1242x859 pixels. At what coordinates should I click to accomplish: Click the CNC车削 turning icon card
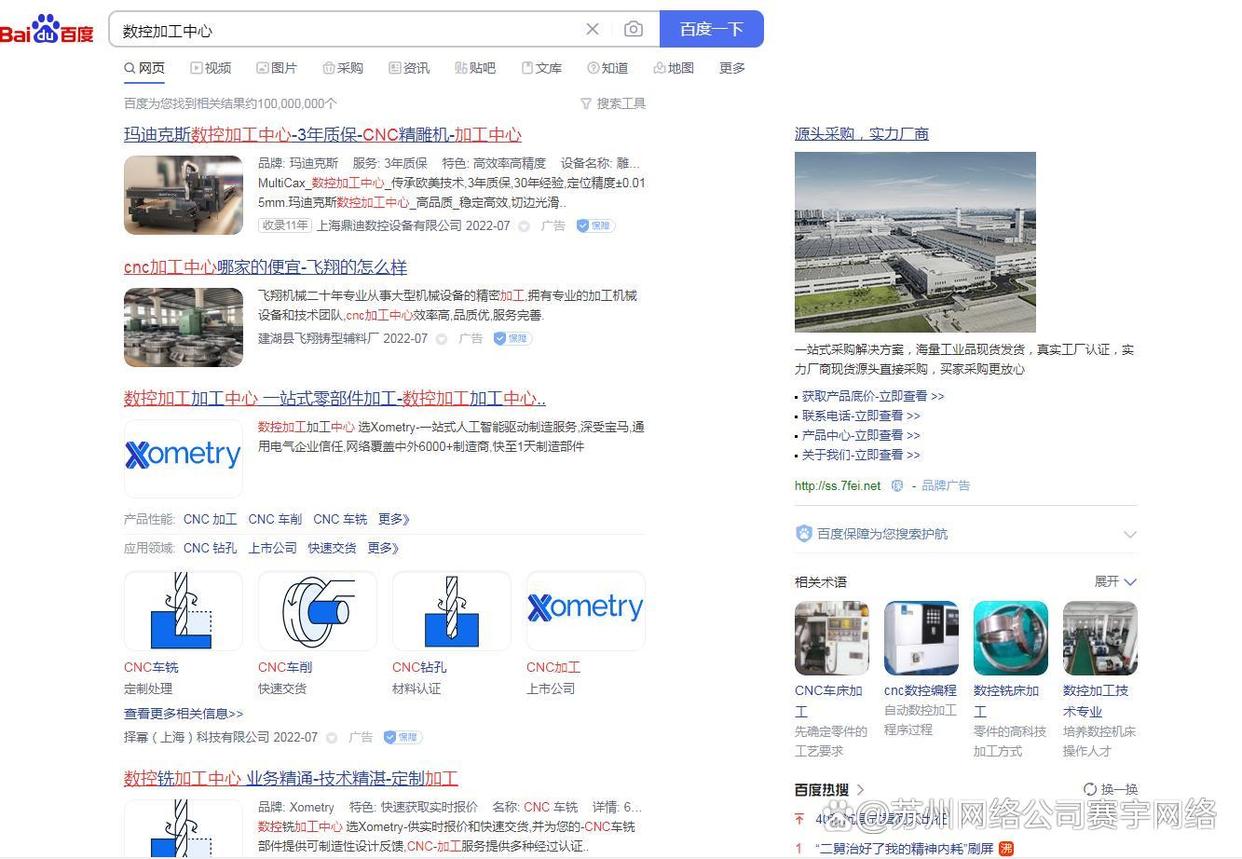317,611
